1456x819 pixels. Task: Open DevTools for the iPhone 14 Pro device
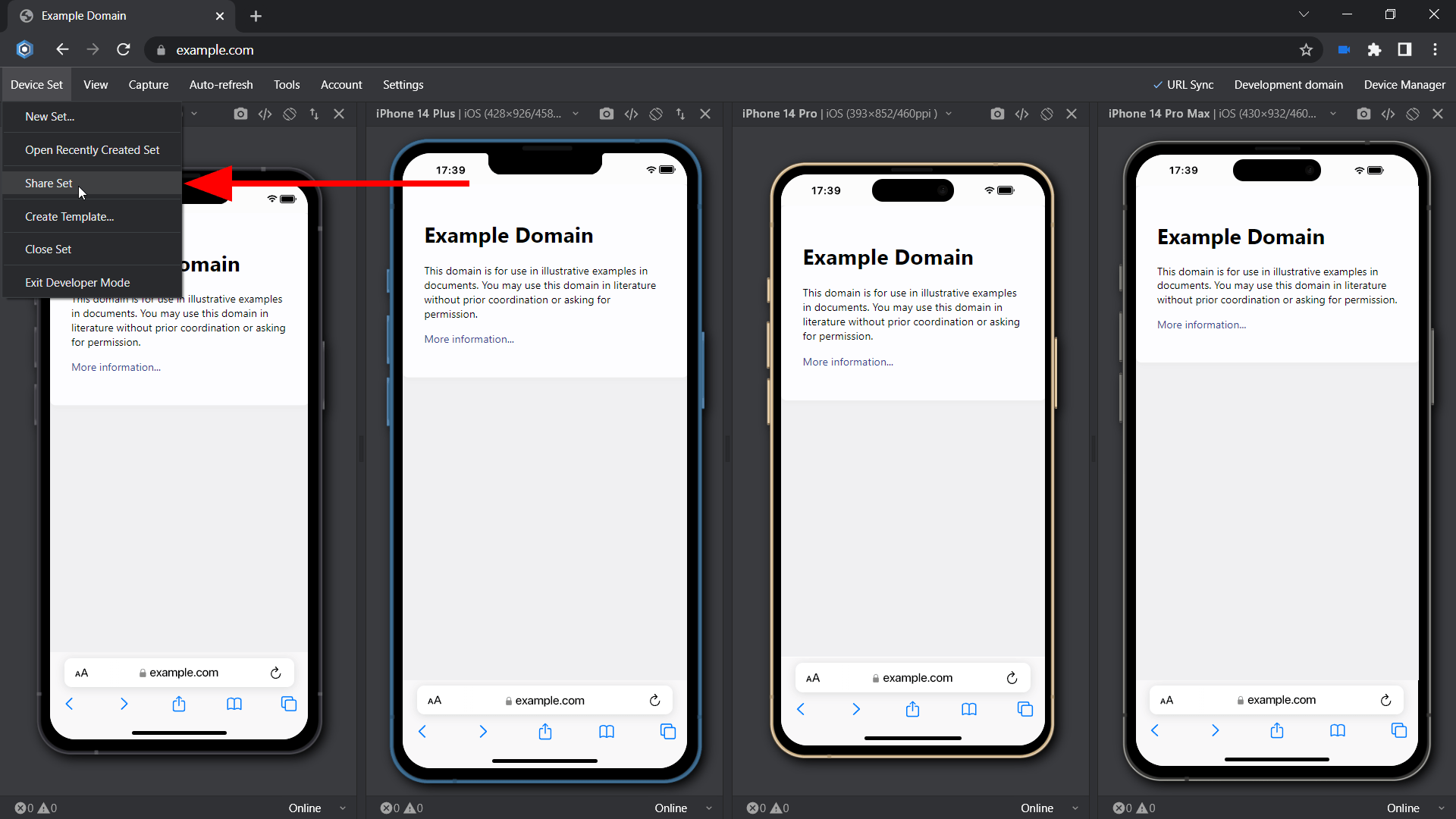[1021, 114]
